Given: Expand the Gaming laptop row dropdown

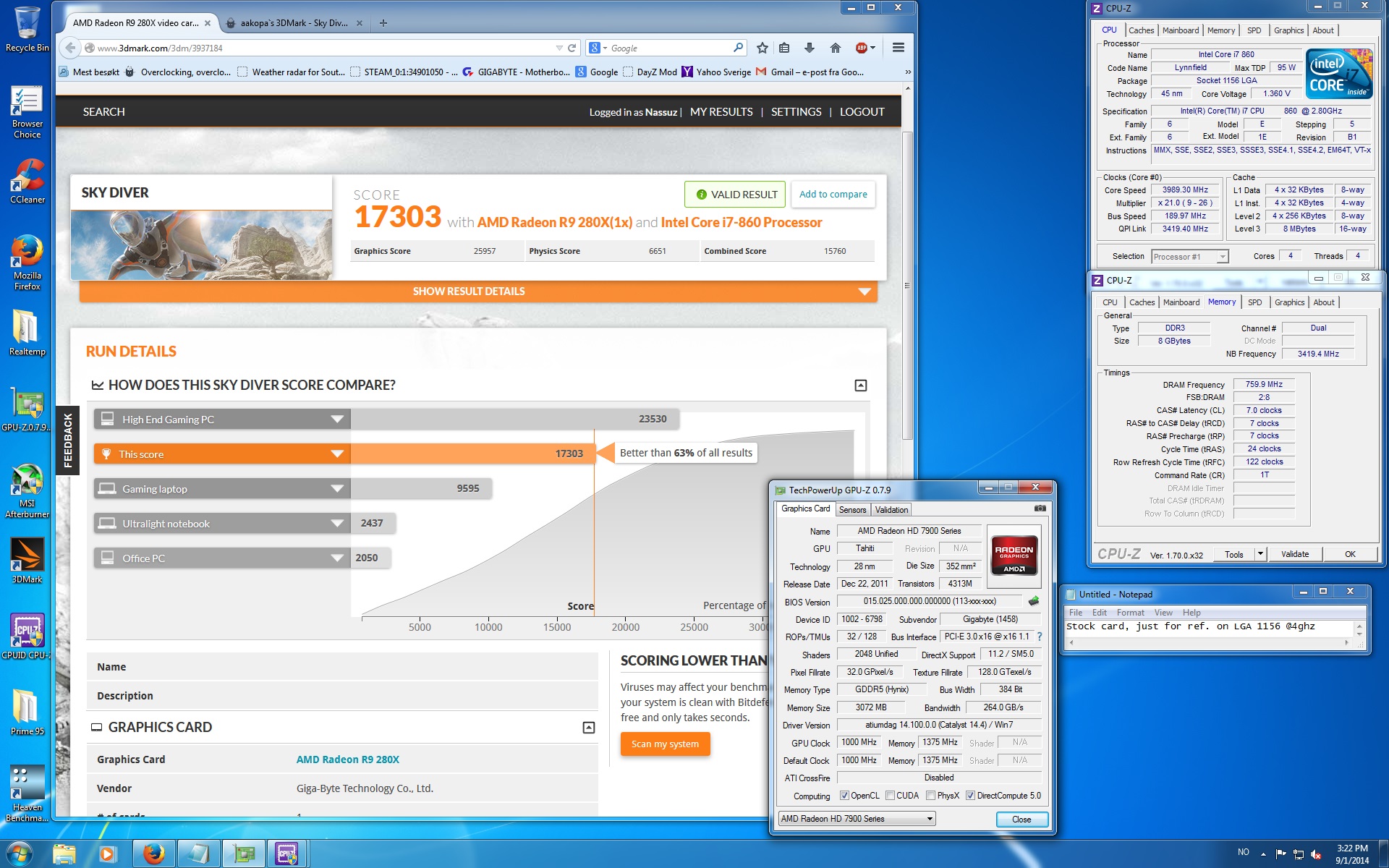Looking at the screenshot, I should pyautogui.click(x=337, y=489).
